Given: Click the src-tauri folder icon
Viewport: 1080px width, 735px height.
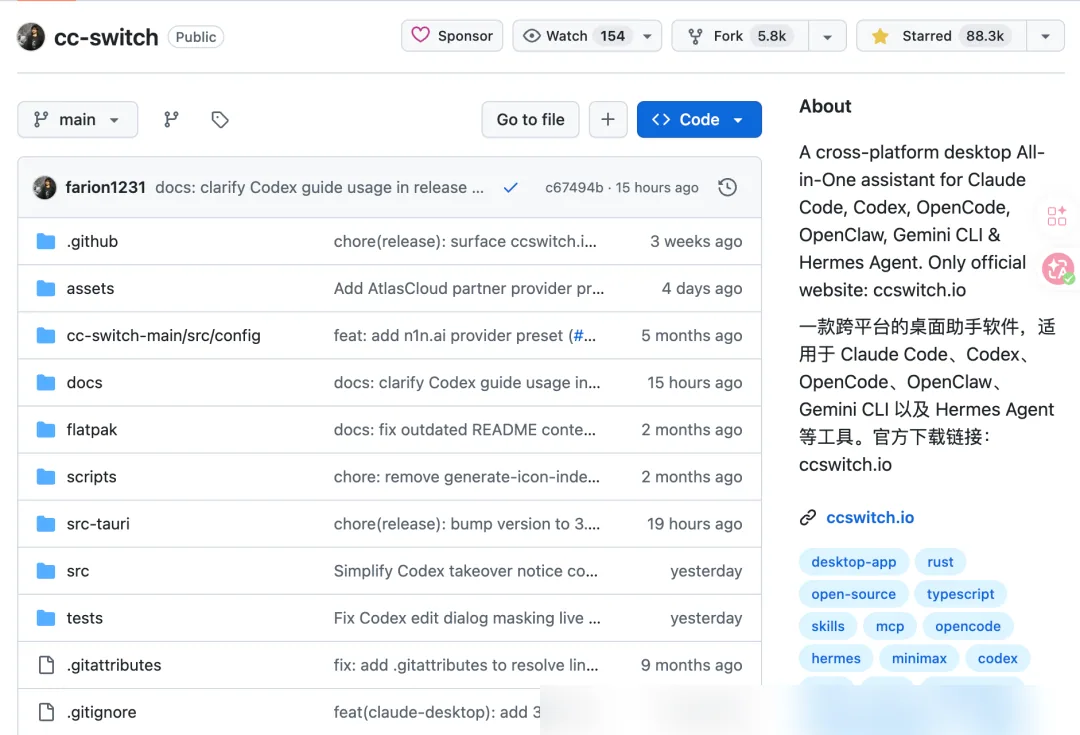Looking at the screenshot, I should pyautogui.click(x=45, y=524).
